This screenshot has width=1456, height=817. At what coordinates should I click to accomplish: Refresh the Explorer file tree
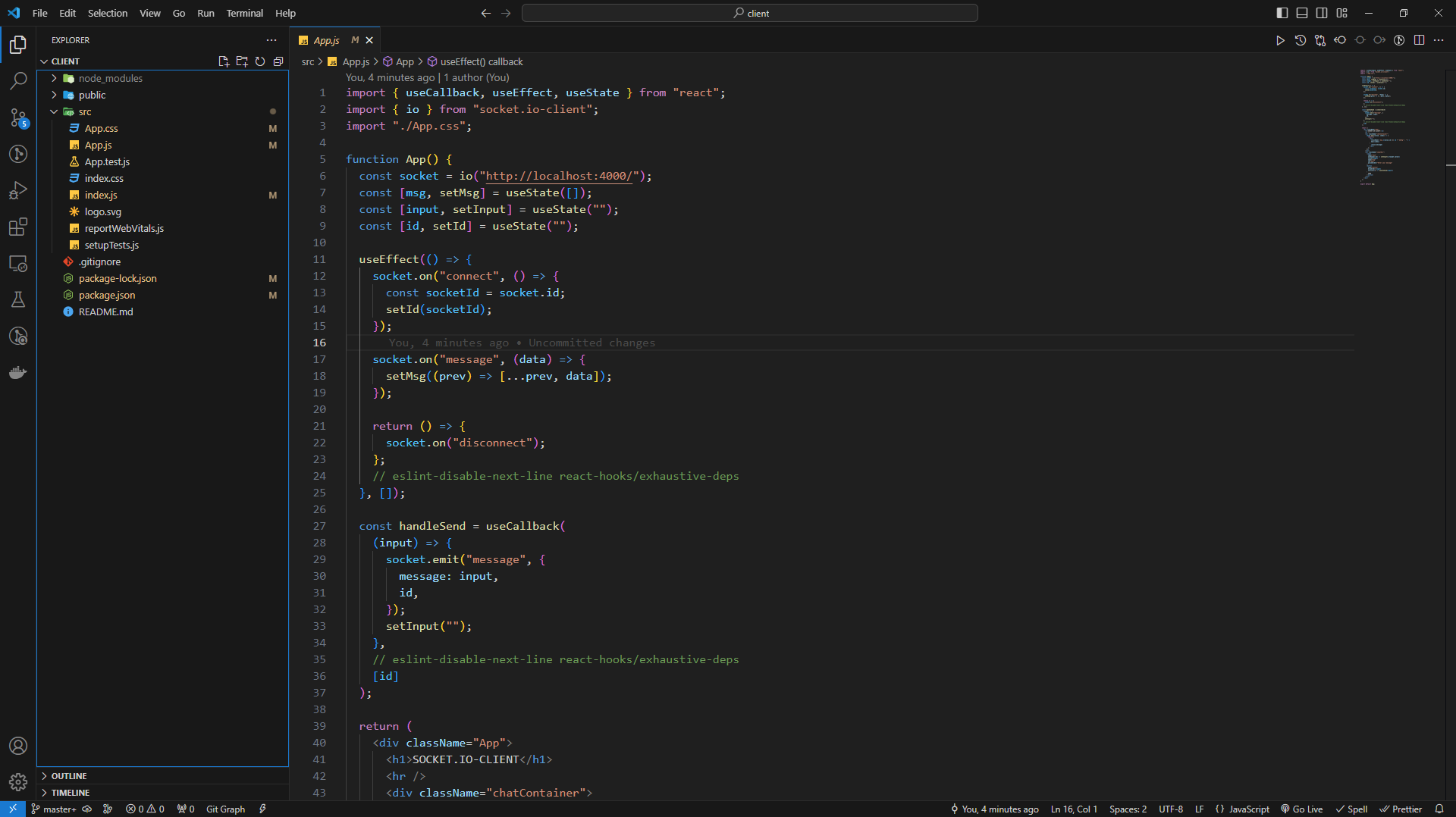click(260, 61)
